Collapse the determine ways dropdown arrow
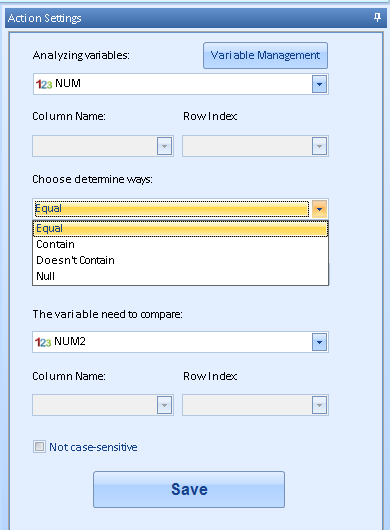Viewport: 390px width, 530px height. tap(319, 209)
